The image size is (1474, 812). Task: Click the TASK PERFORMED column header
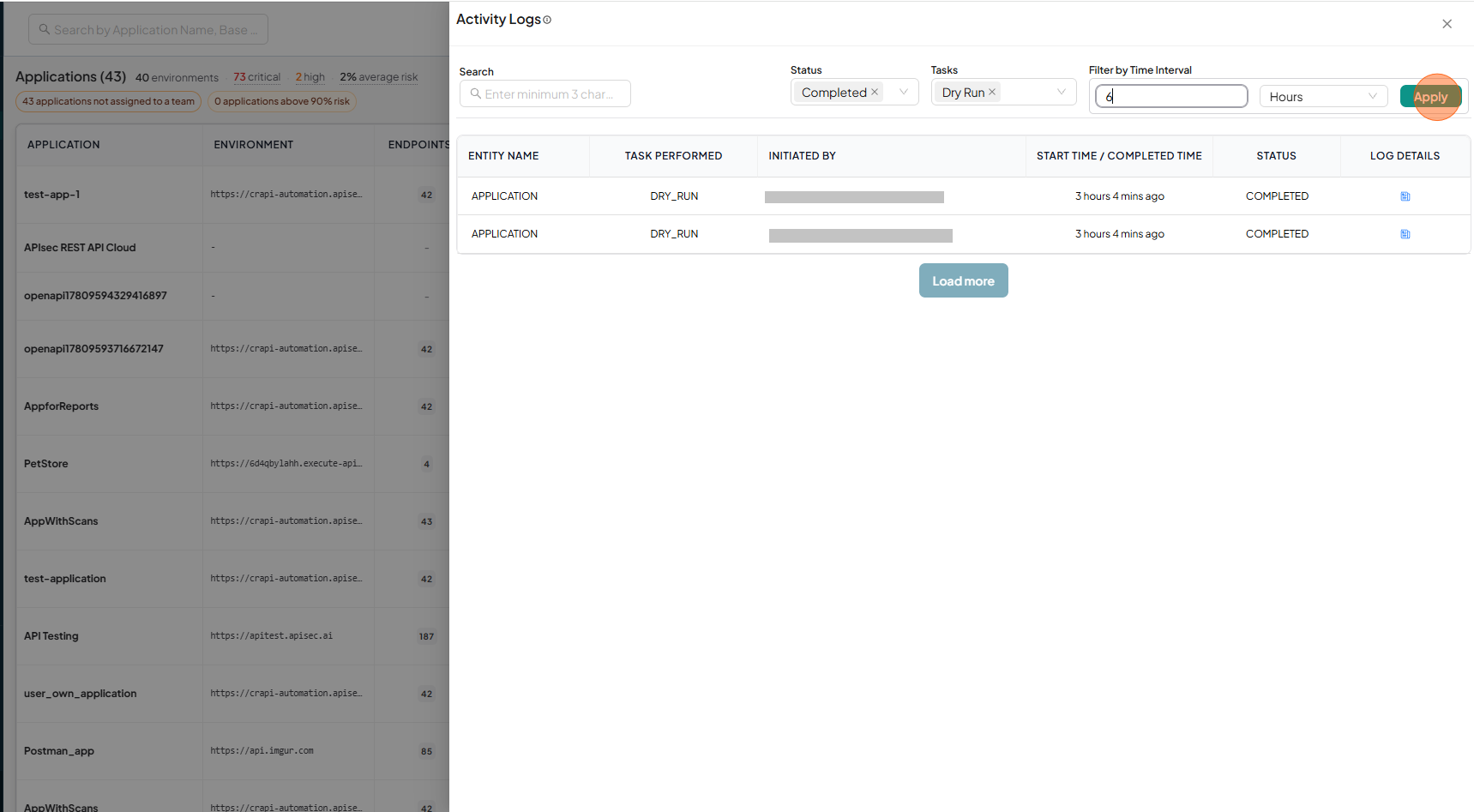tap(673, 156)
